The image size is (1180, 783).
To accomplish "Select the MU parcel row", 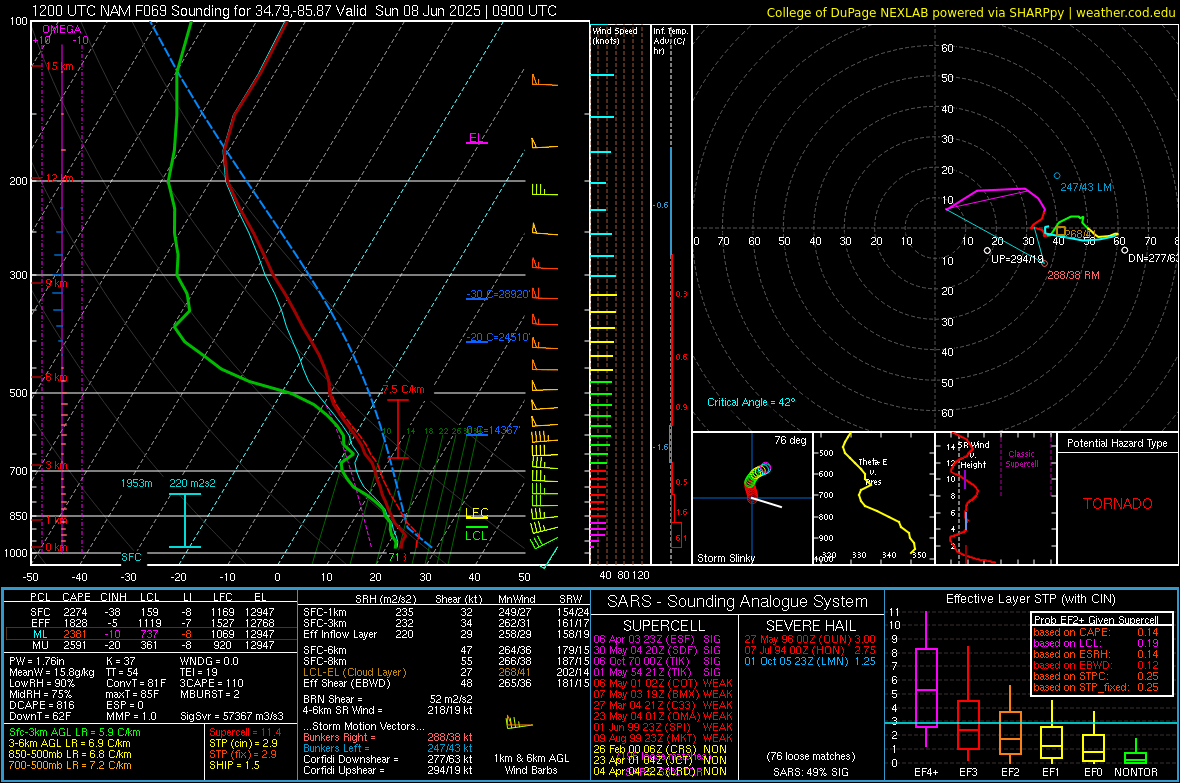I will pos(150,645).
